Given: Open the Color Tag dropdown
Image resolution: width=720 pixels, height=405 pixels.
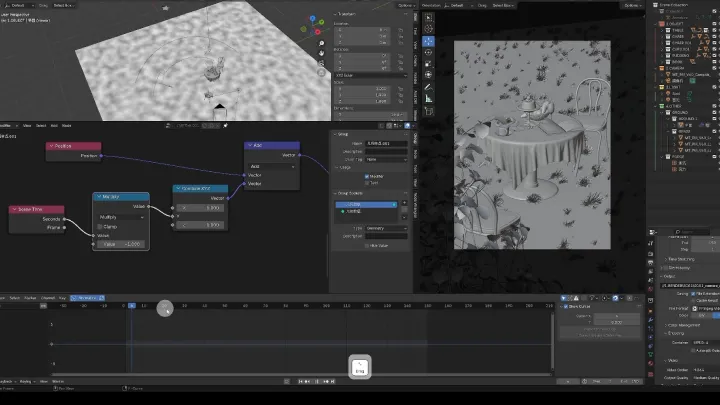Looking at the screenshot, I should coord(386,159).
